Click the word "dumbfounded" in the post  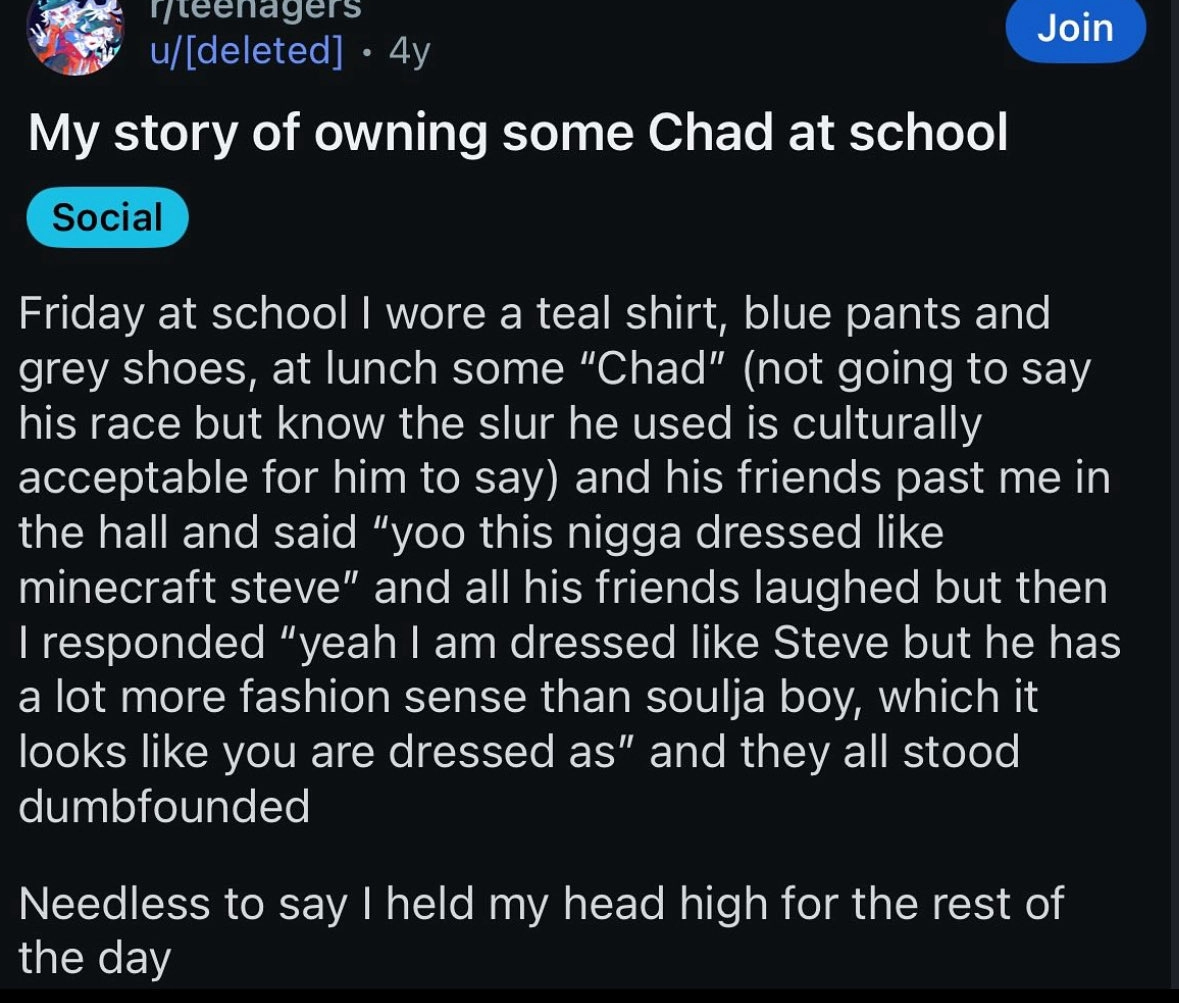point(164,807)
